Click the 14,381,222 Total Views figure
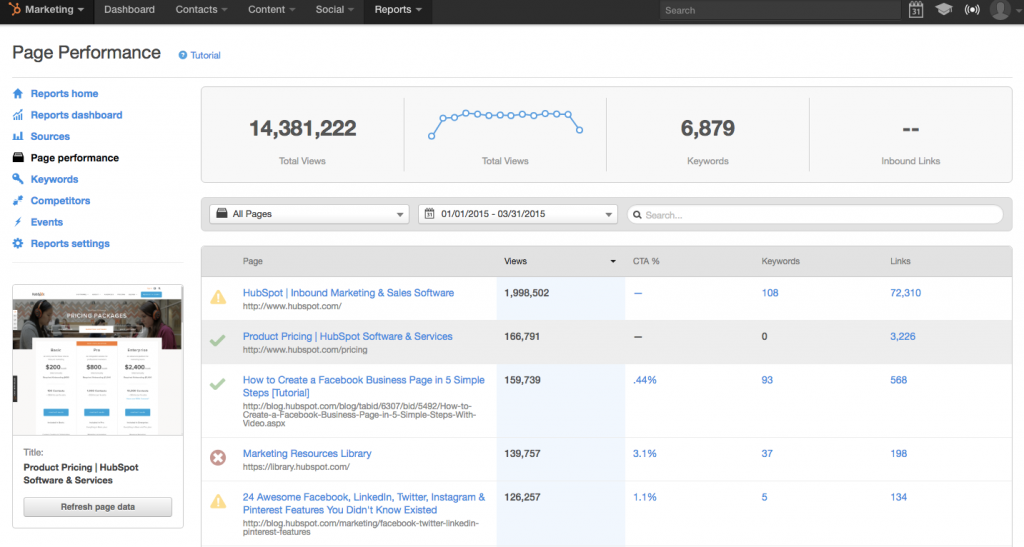This screenshot has height=547, width=1024. click(x=302, y=128)
